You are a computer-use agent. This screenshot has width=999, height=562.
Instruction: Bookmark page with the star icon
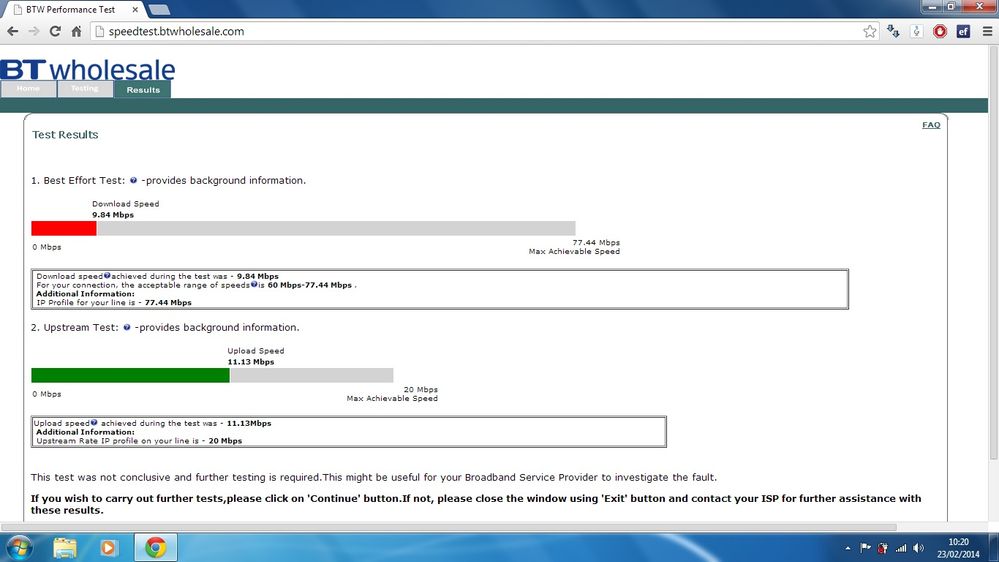tap(870, 31)
